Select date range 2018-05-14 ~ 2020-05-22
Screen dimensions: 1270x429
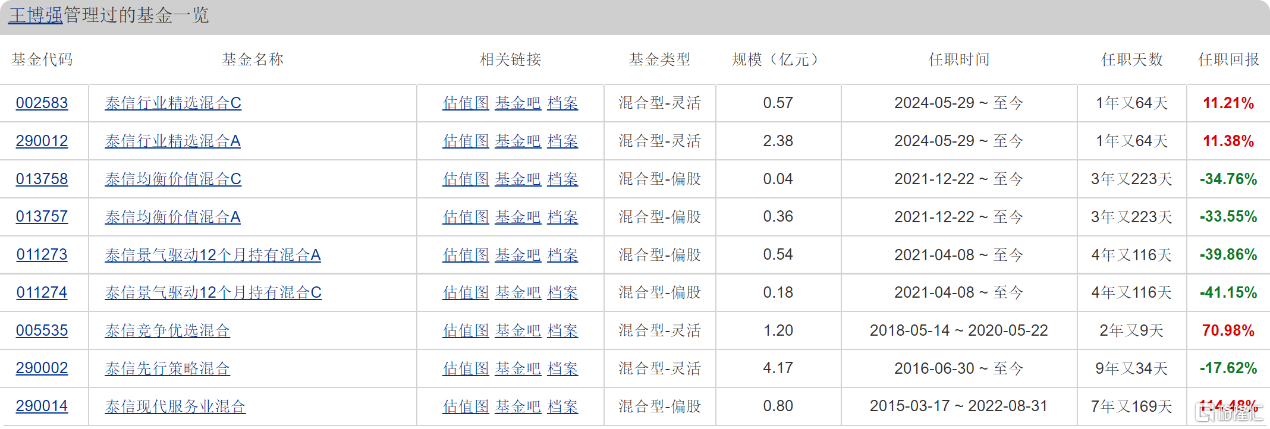pos(959,331)
